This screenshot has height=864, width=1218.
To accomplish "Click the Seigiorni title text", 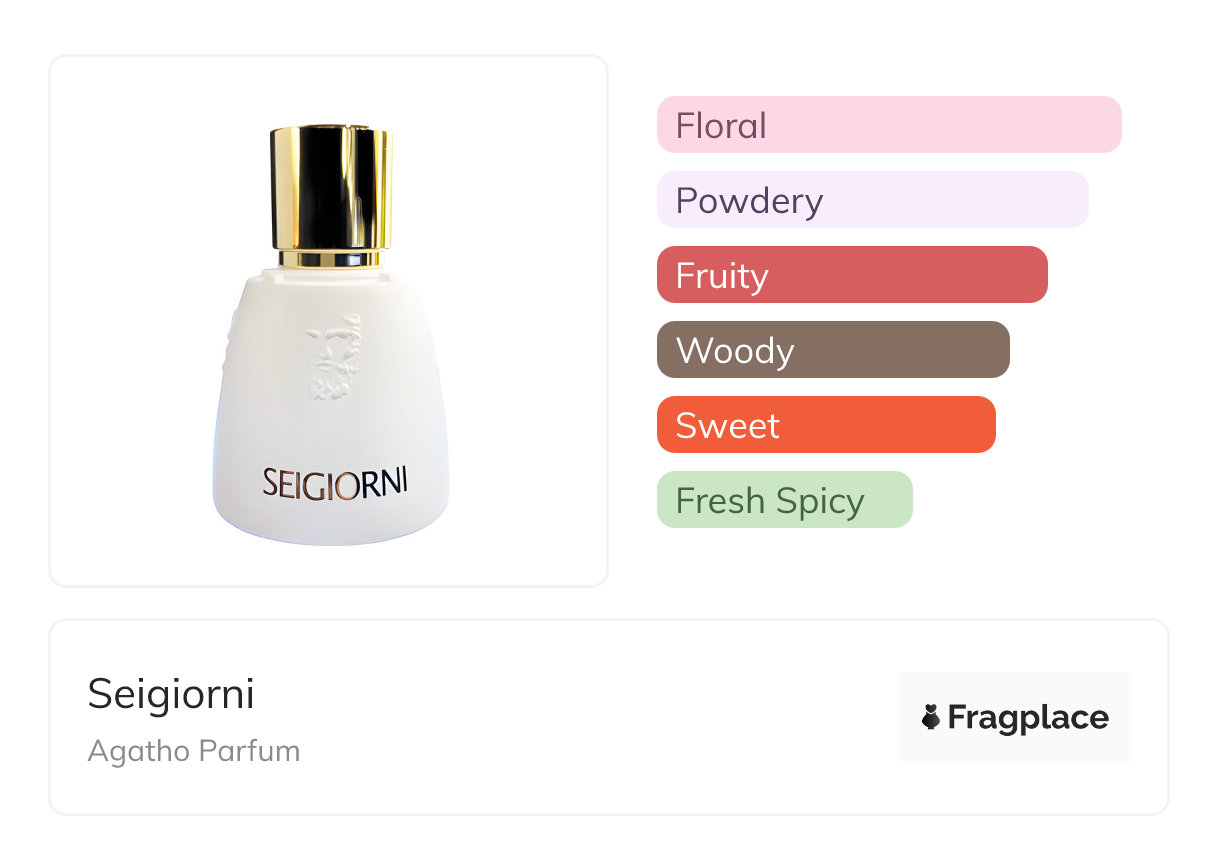I will [171, 694].
